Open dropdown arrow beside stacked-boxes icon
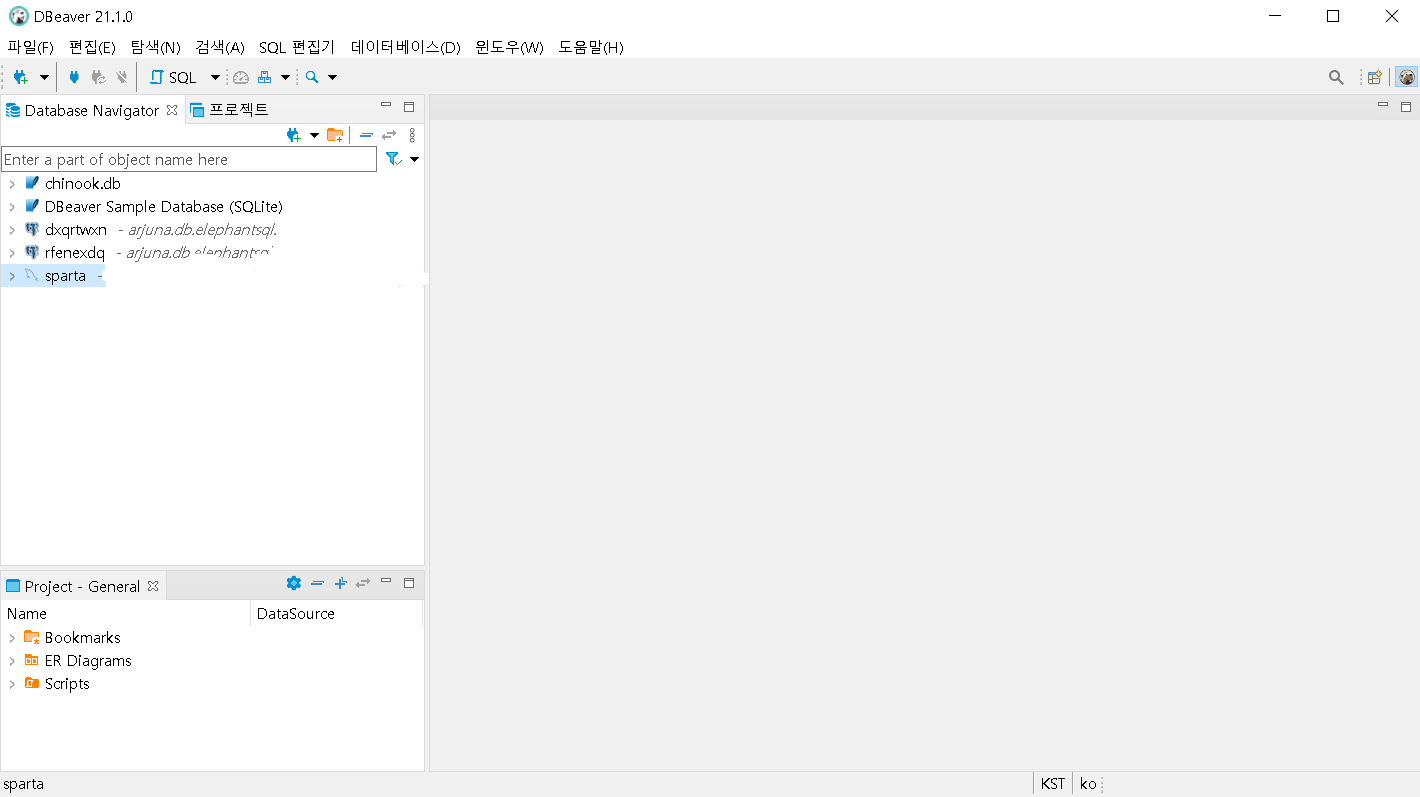The image size is (1420, 797). (285, 77)
